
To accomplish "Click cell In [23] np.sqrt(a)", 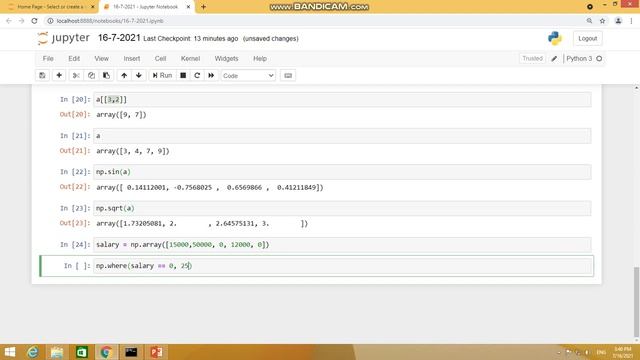I will pyautogui.click(x=342, y=208).
